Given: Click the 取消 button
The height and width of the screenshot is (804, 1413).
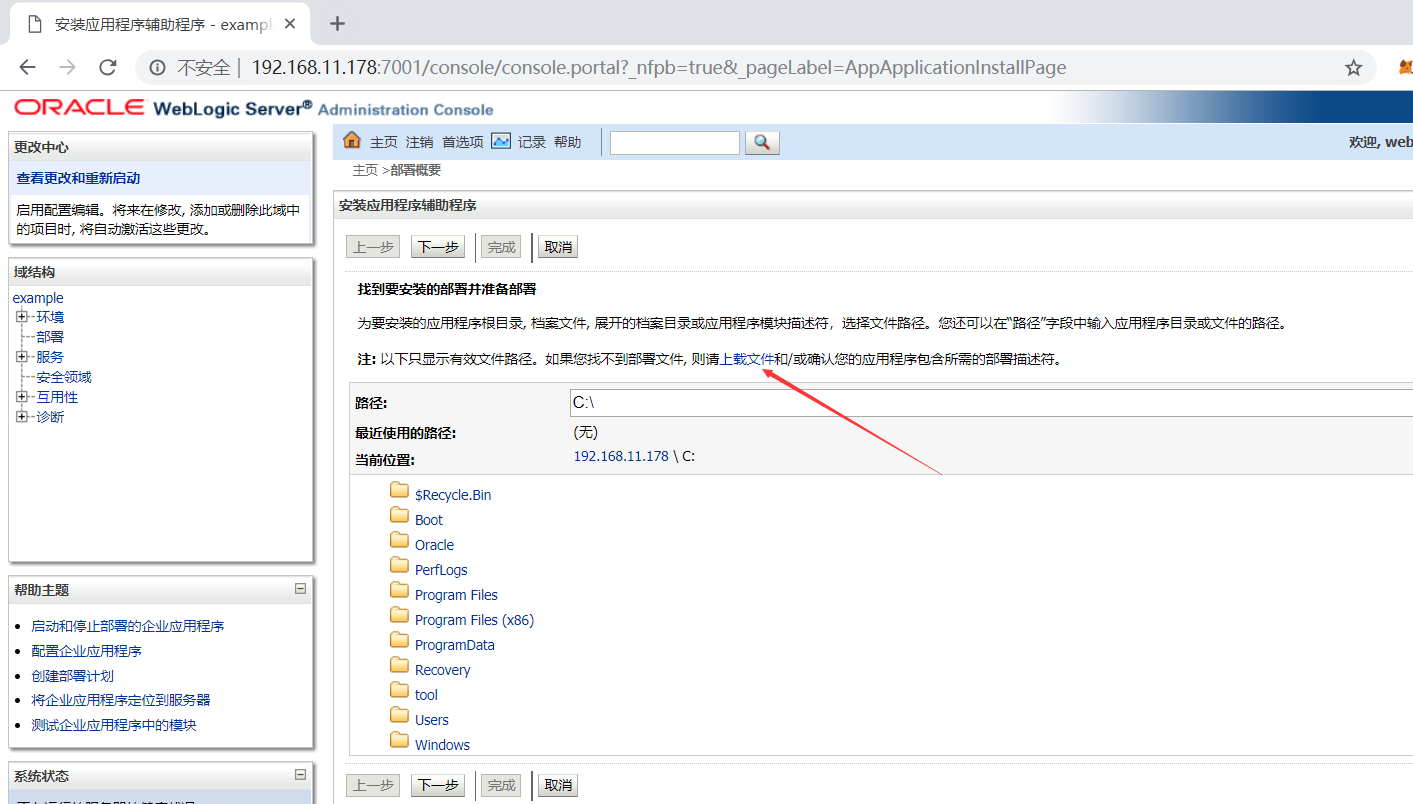Looking at the screenshot, I should tap(557, 246).
